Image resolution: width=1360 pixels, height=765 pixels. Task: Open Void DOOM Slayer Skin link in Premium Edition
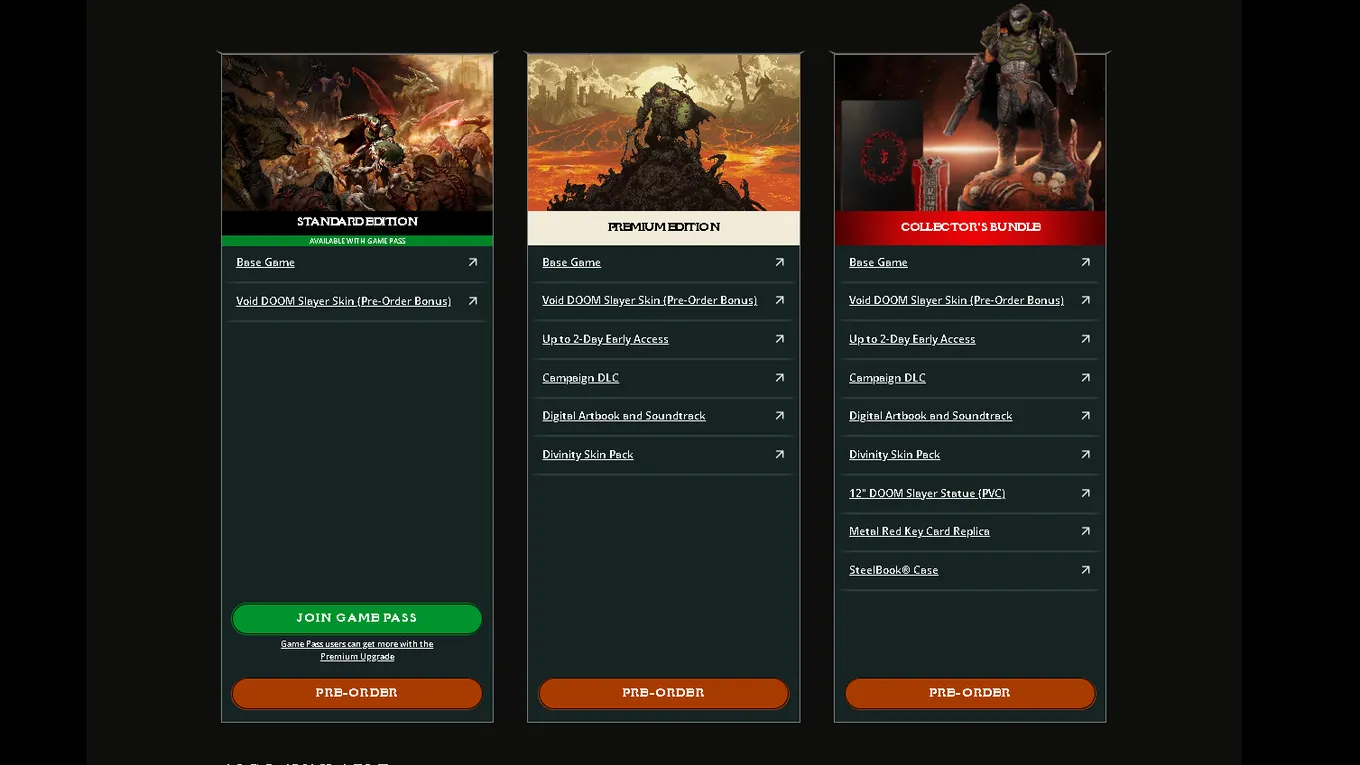click(x=649, y=300)
